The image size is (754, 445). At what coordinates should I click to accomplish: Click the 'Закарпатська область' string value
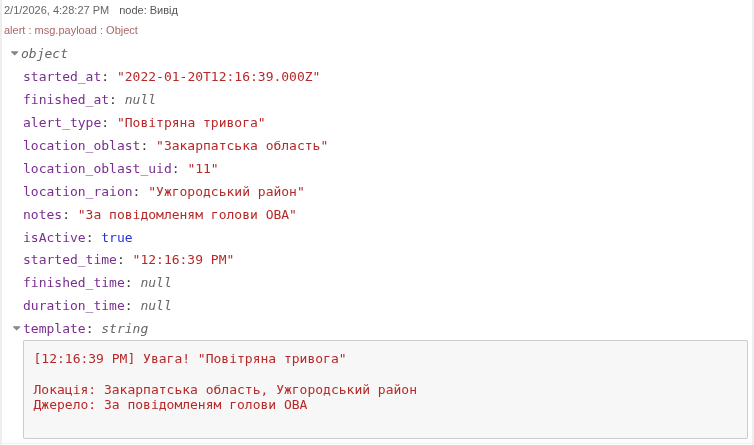(242, 146)
